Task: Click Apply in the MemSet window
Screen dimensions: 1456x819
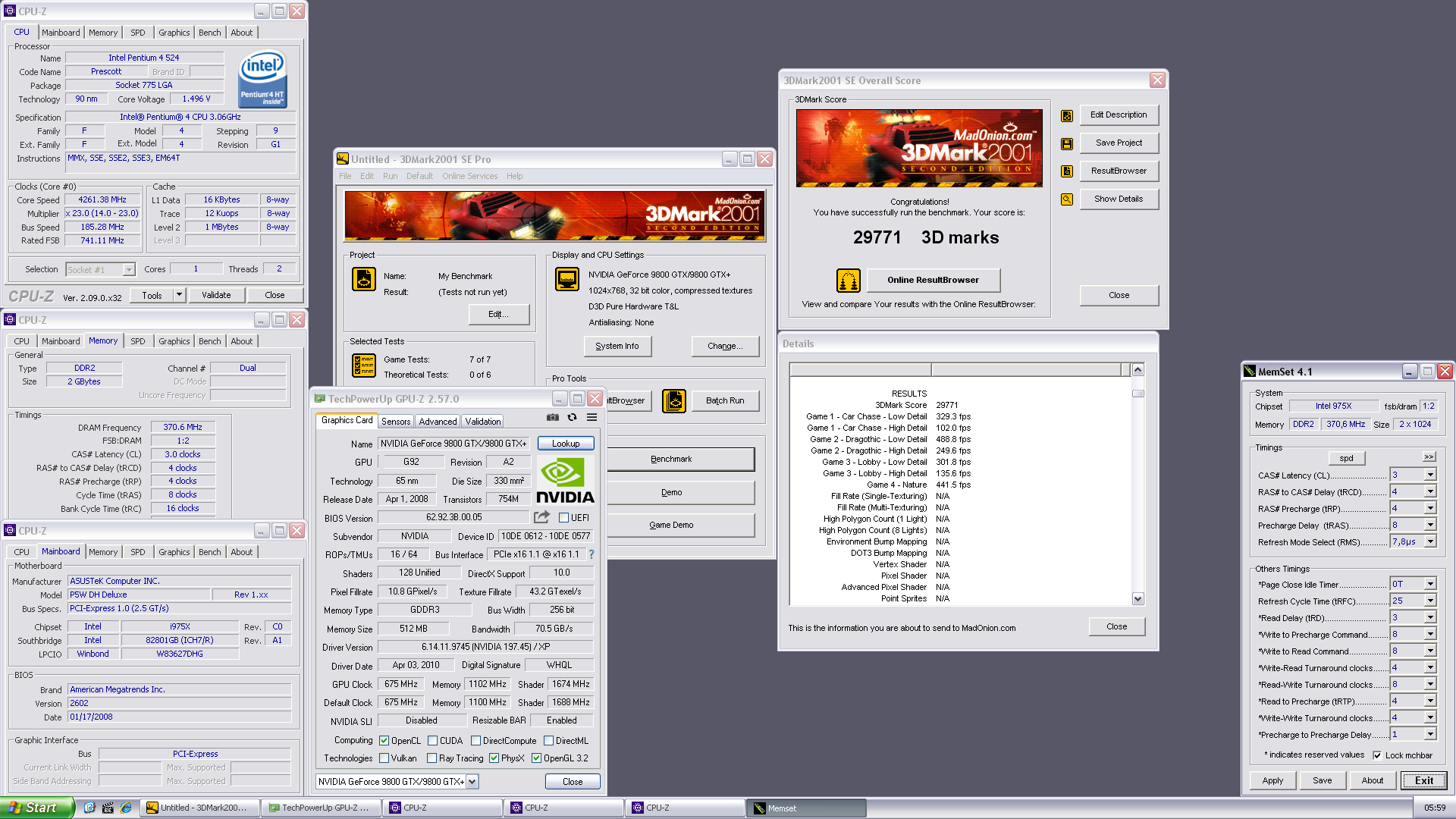Action: (x=1272, y=780)
